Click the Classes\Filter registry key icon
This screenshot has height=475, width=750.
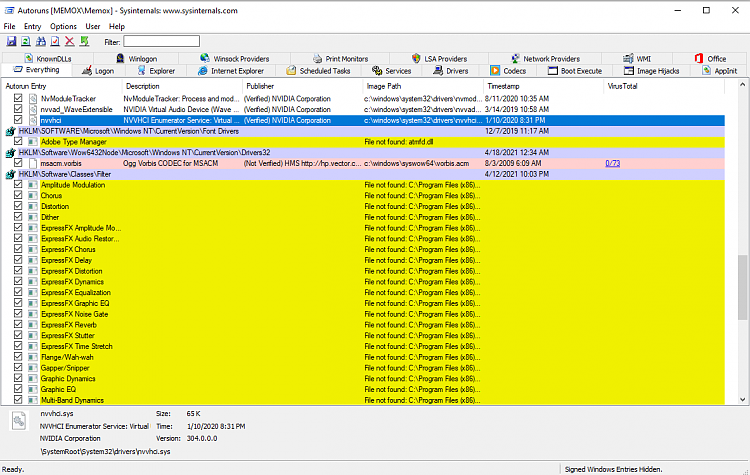click(11, 174)
